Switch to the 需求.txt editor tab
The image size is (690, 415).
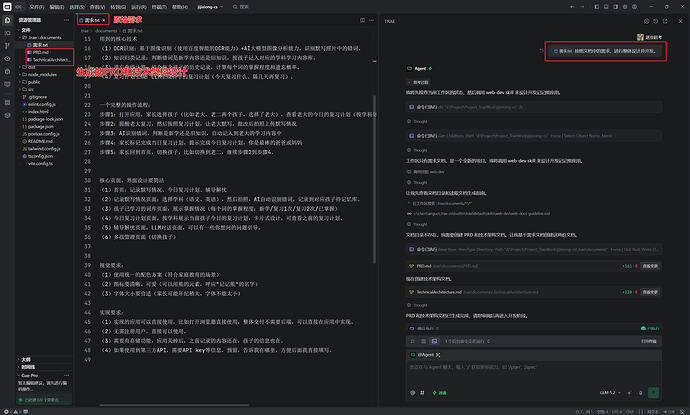point(92,20)
